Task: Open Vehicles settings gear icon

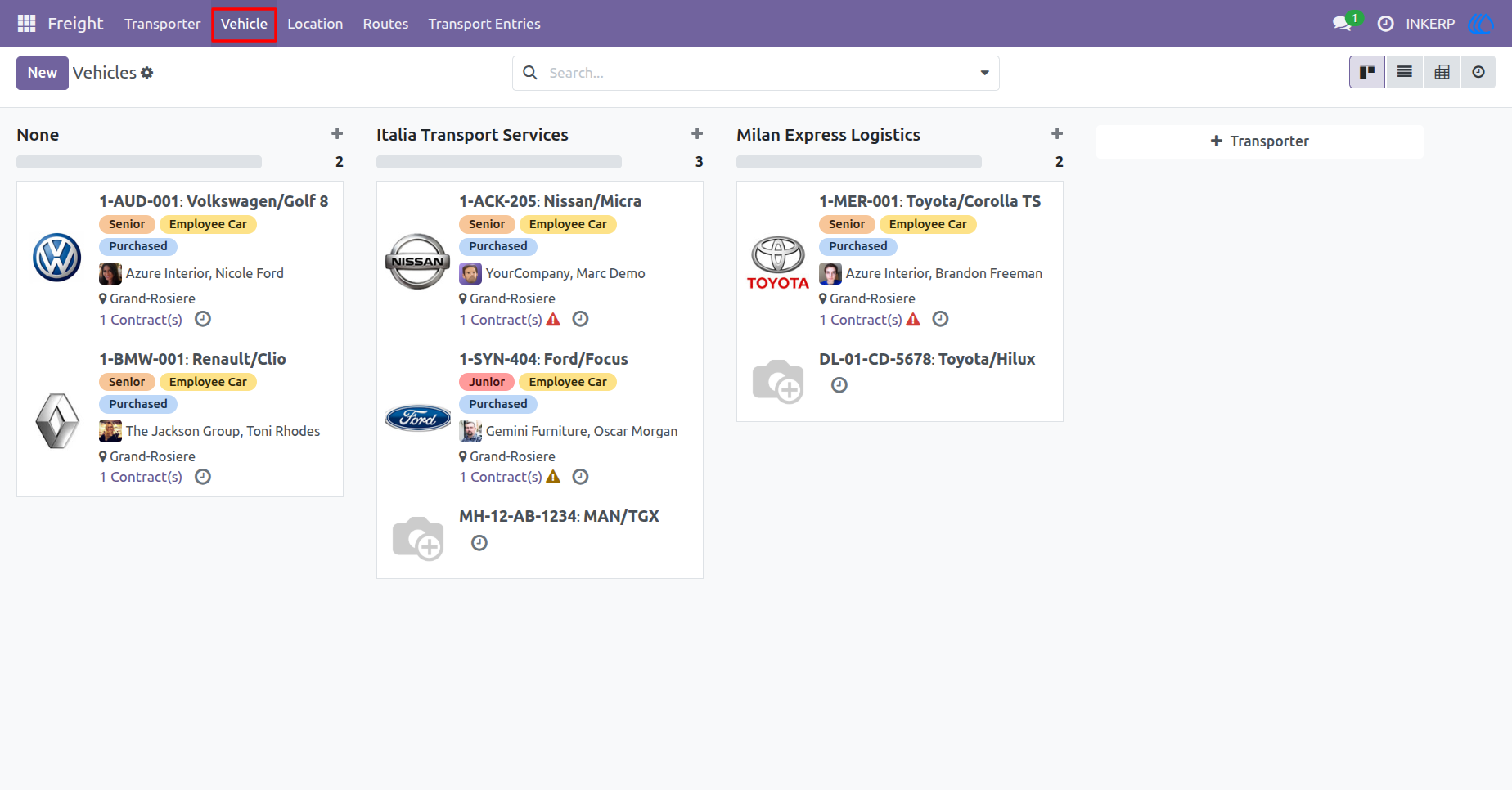Action: click(x=147, y=73)
